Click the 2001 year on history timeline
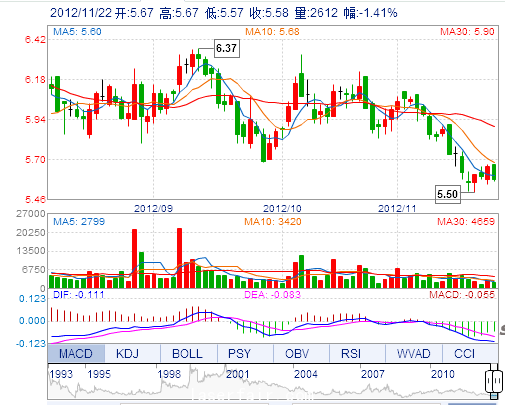This screenshot has width=505, height=405. (238, 374)
